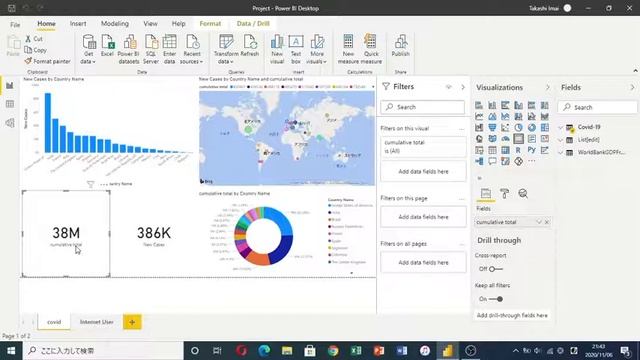Open cumulative total field options arrow
This screenshot has width=640, height=360.
click(x=539, y=222)
